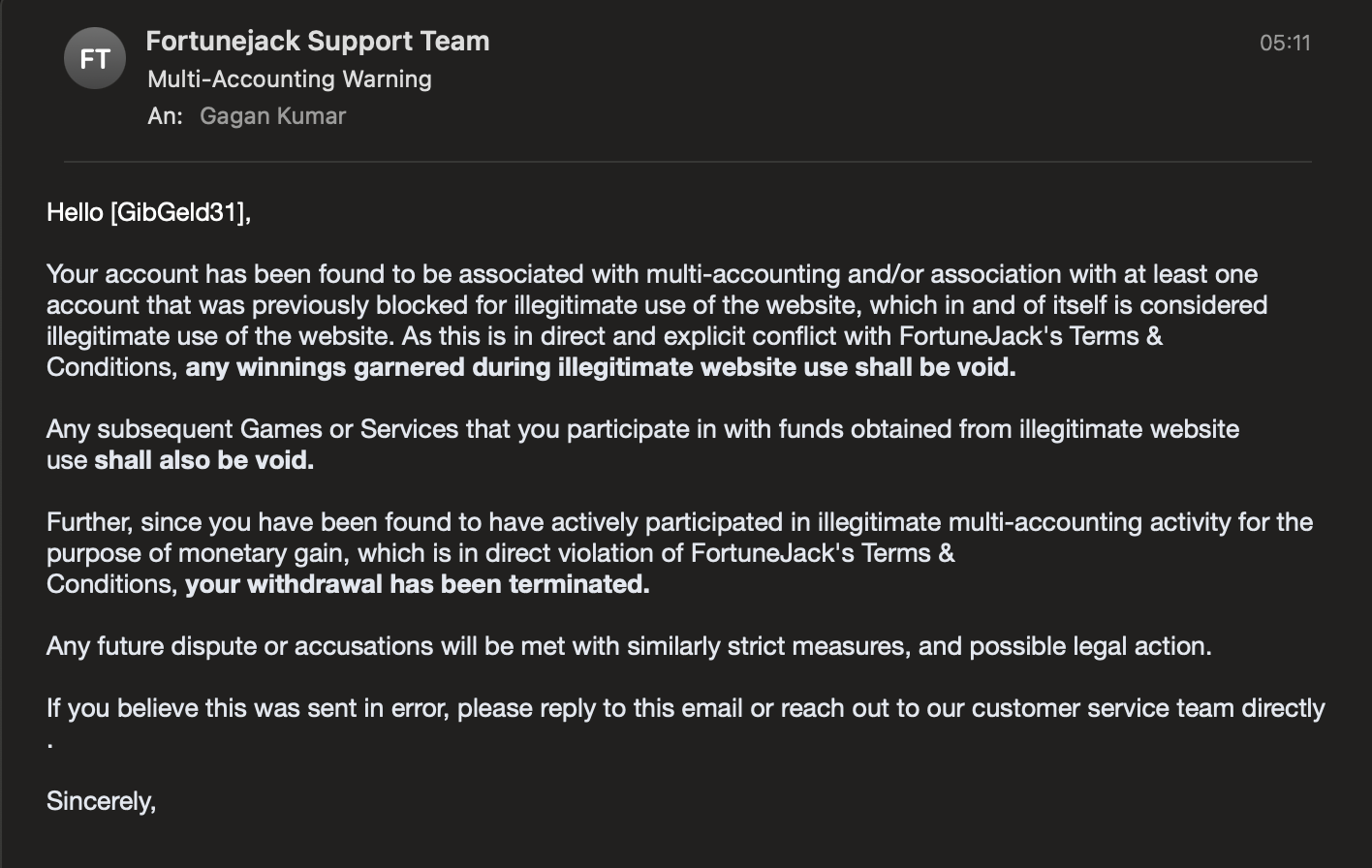This screenshot has height=868, width=1372.
Task: Click recipient name Gagan Kumar
Action: (x=272, y=116)
